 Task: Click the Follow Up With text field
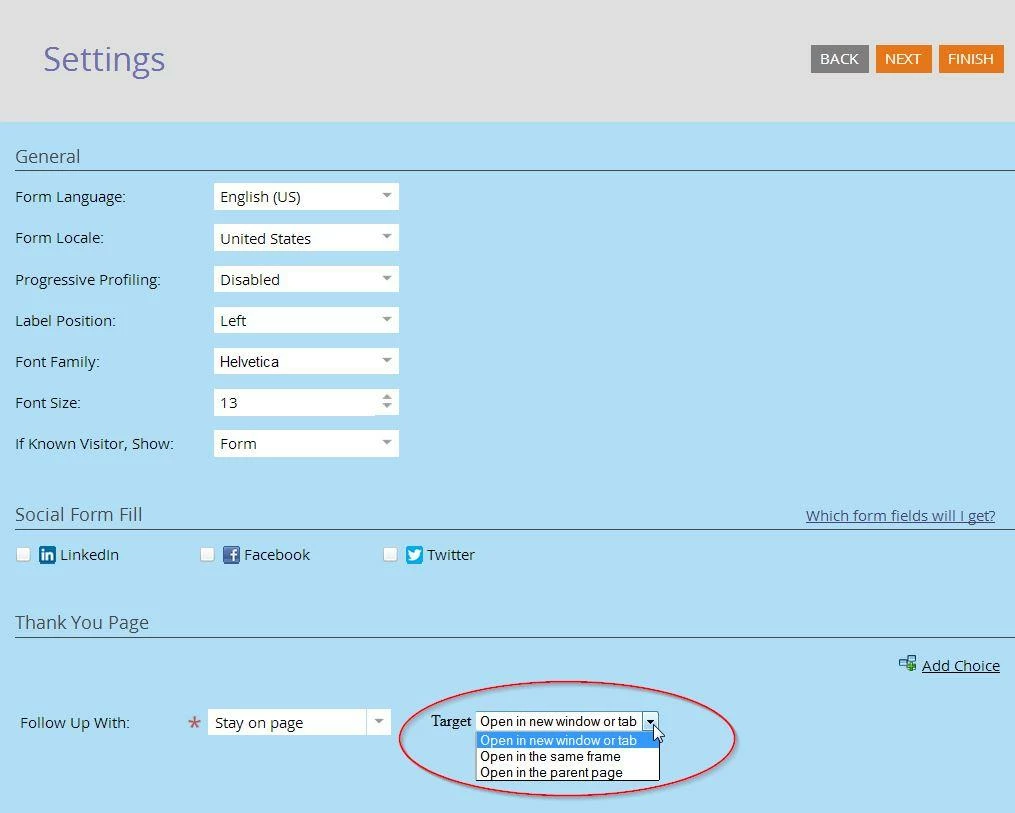click(x=287, y=722)
